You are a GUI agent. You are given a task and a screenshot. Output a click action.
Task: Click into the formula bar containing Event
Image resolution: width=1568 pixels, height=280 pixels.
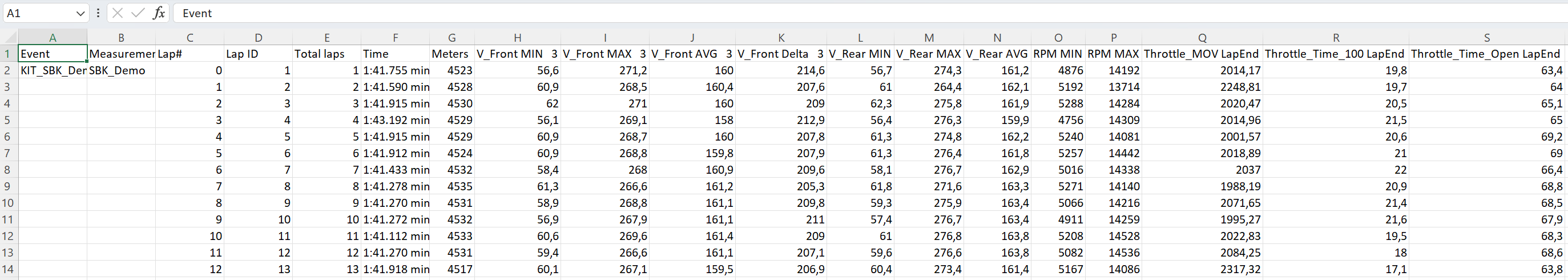pos(852,13)
